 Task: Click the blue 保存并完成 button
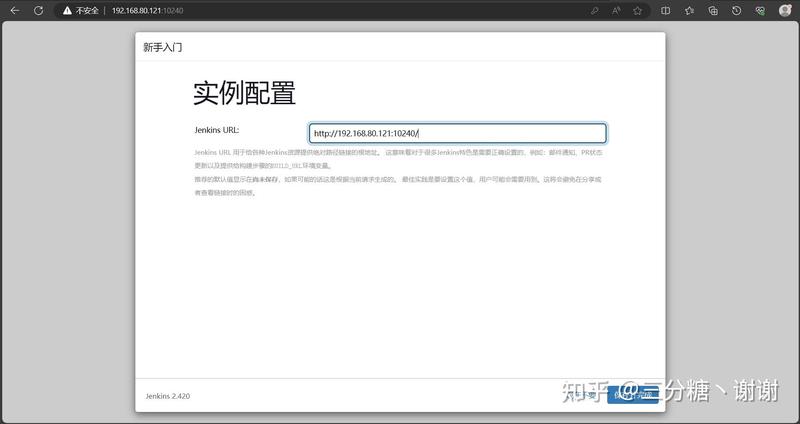pyautogui.click(x=633, y=394)
